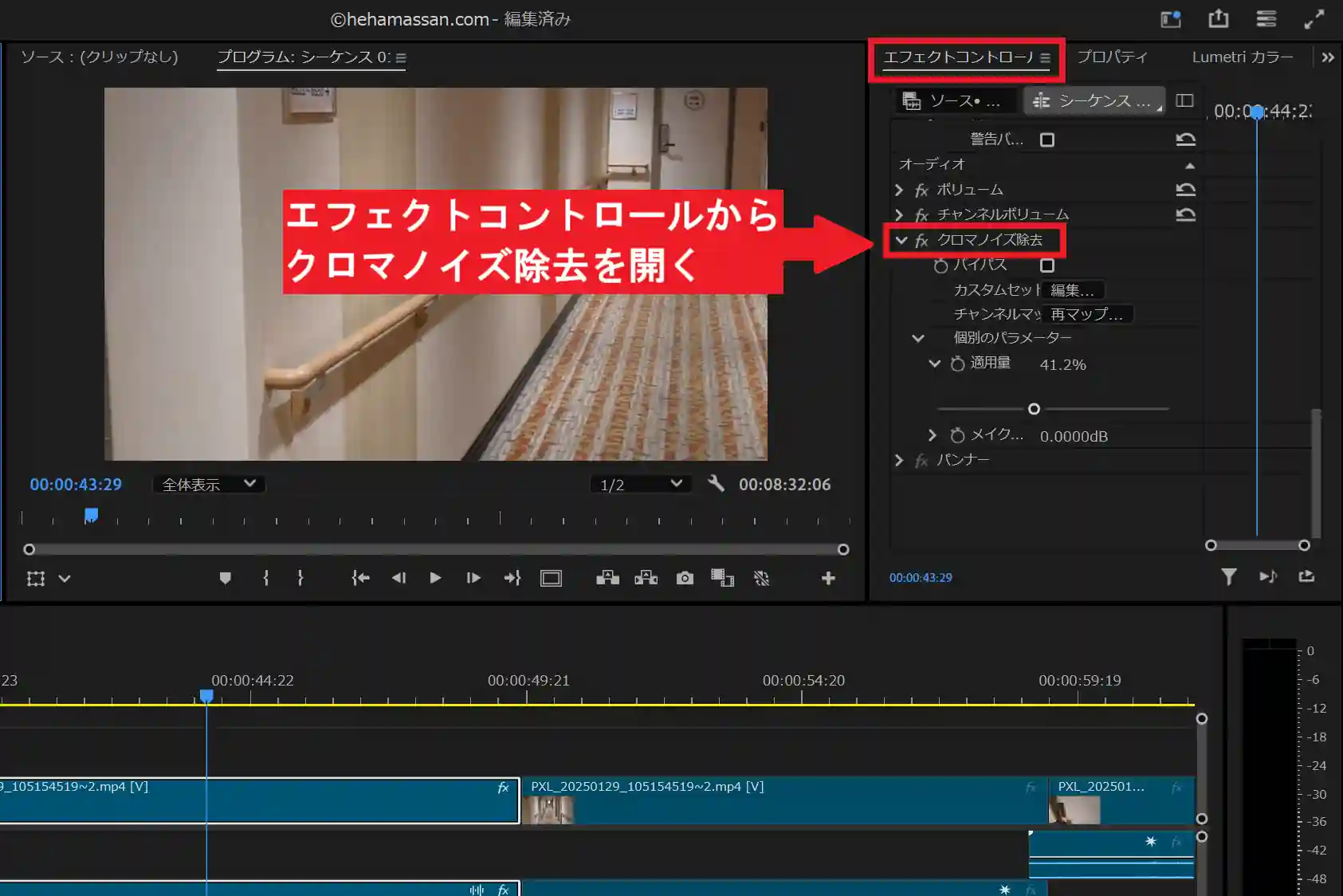Toggle fx on パンナー effect

[x=922, y=461]
